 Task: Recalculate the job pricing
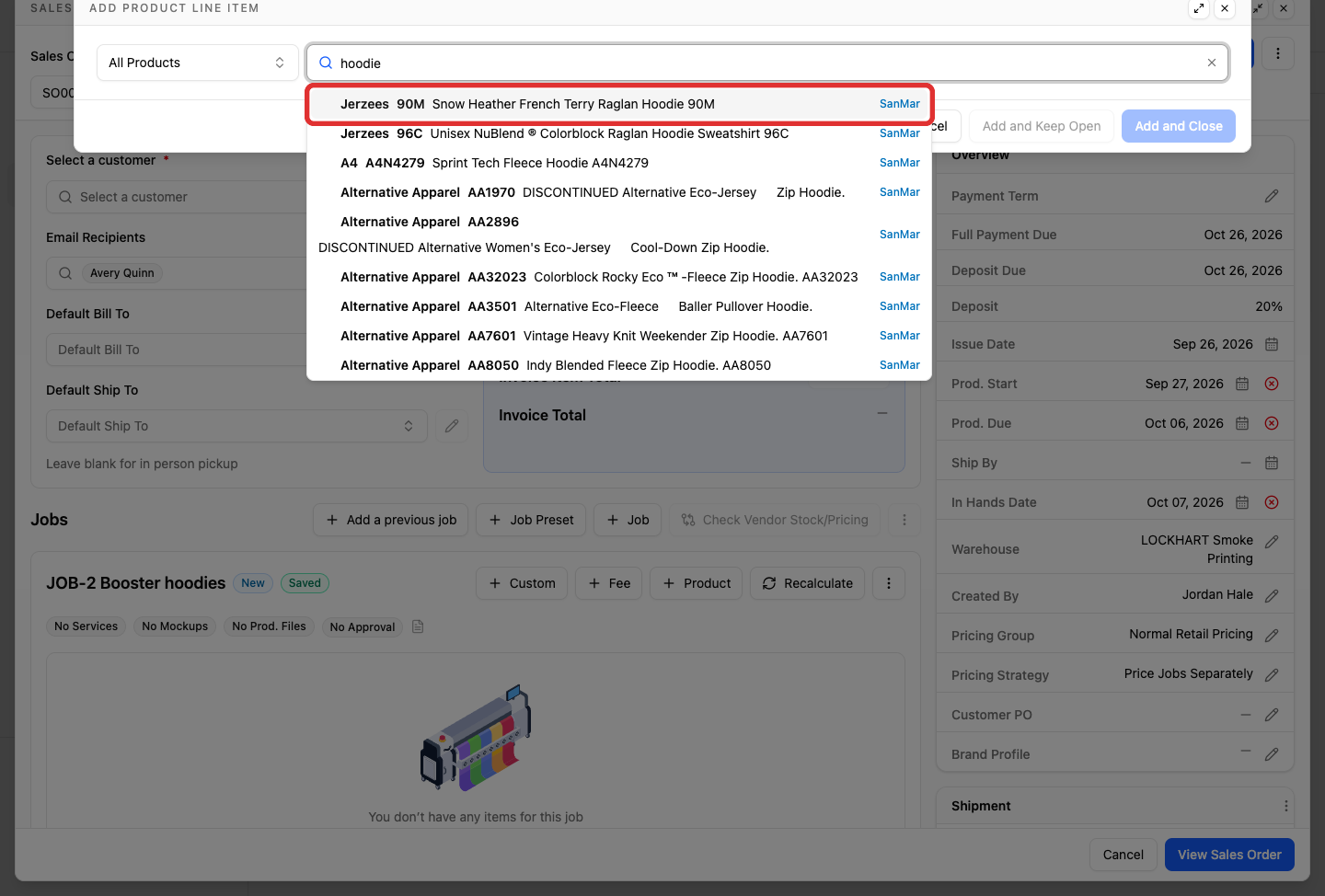807,583
